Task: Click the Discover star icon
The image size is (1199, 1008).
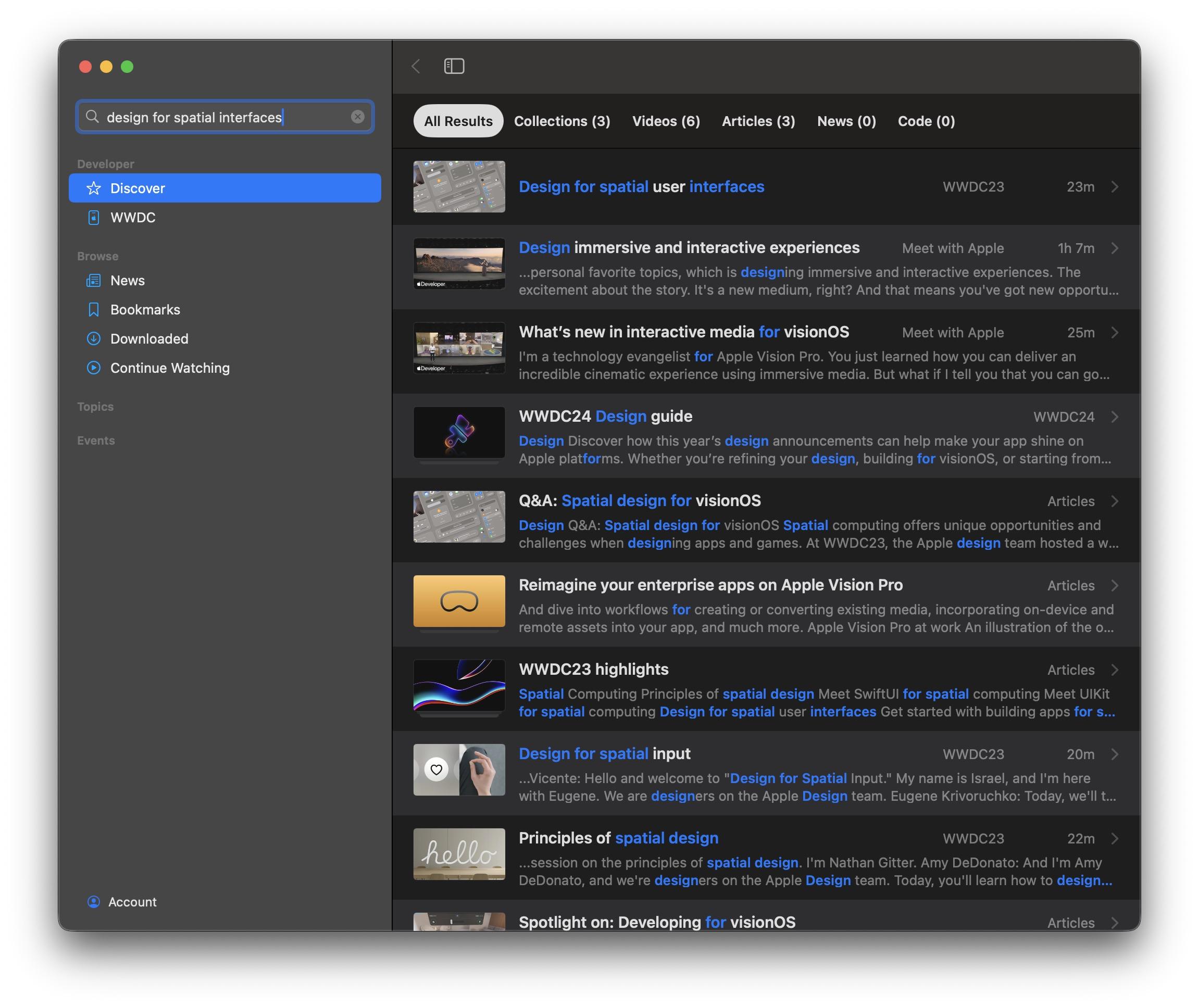Action: (x=94, y=188)
